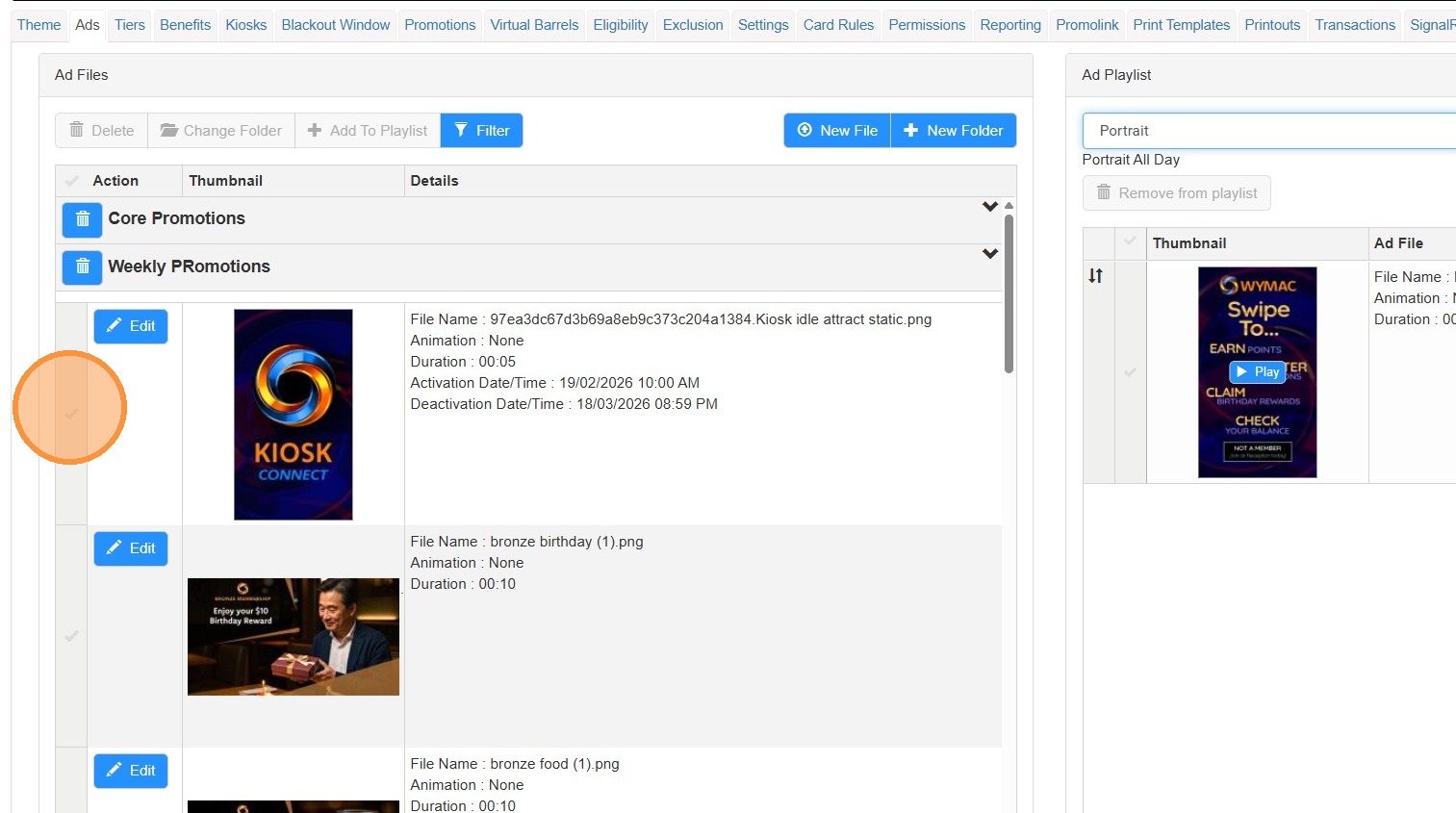Click Add To Playlist button
This screenshot has width=1456, height=813.
point(368,131)
